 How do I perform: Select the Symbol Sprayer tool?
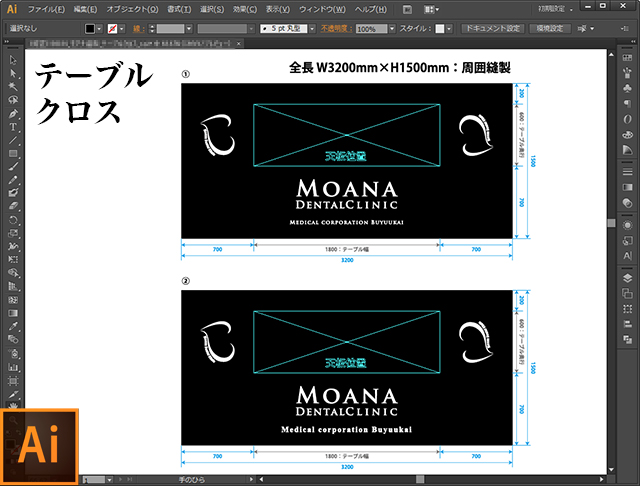pyautogui.click(x=13, y=353)
